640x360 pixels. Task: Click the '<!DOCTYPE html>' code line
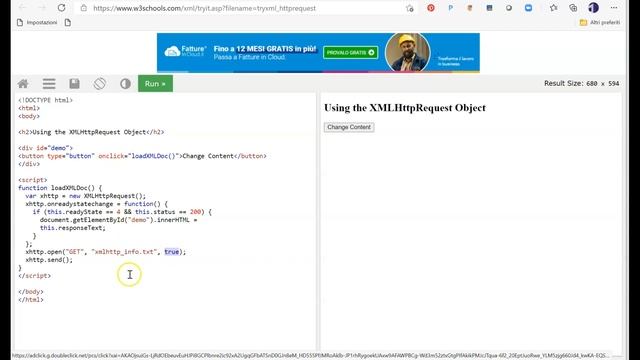point(45,100)
